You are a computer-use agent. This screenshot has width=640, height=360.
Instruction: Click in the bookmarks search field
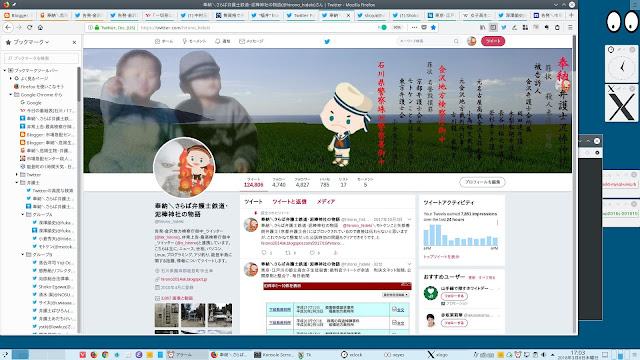click(41, 58)
